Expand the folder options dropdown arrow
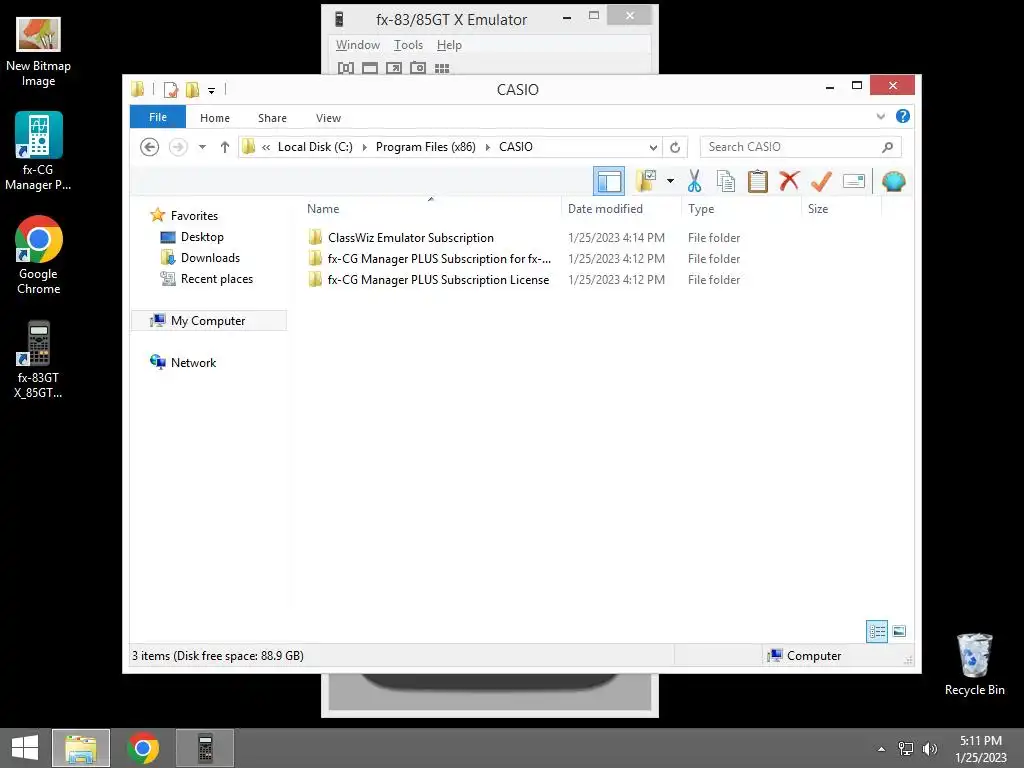1024x768 pixels. click(670, 181)
